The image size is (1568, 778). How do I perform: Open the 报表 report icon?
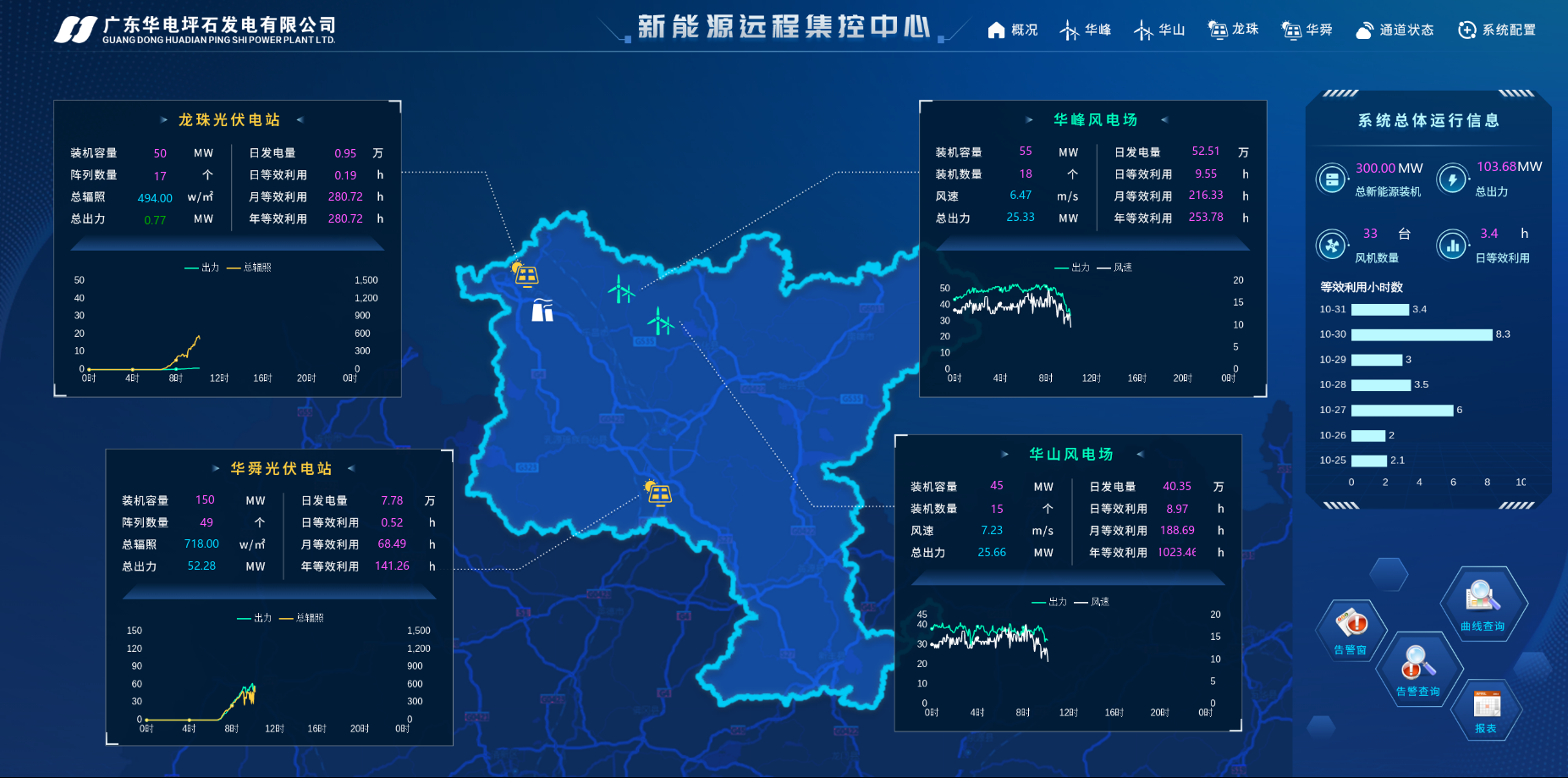[1486, 709]
